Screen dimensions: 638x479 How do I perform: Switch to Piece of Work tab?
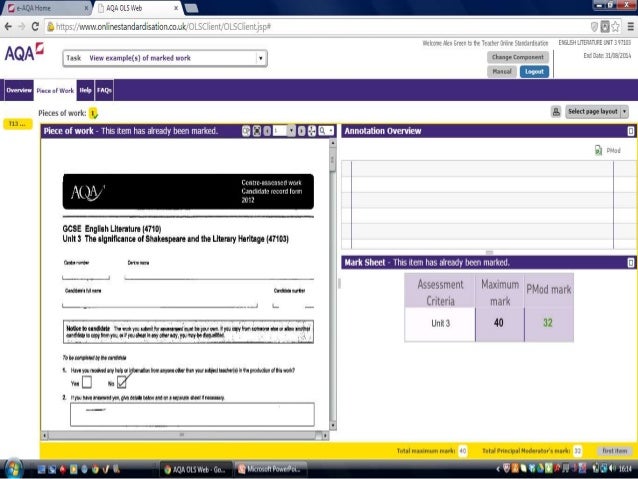(x=55, y=90)
